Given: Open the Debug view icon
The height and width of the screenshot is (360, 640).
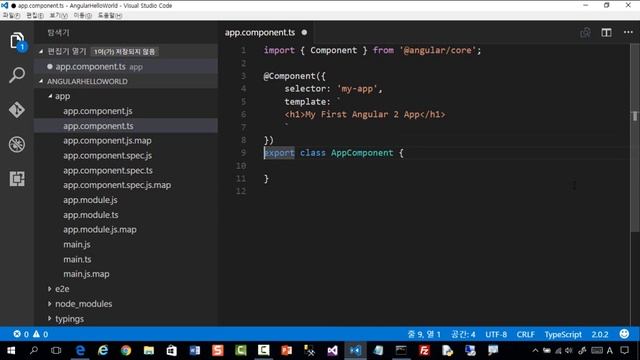Looking at the screenshot, I should (17, 144).
